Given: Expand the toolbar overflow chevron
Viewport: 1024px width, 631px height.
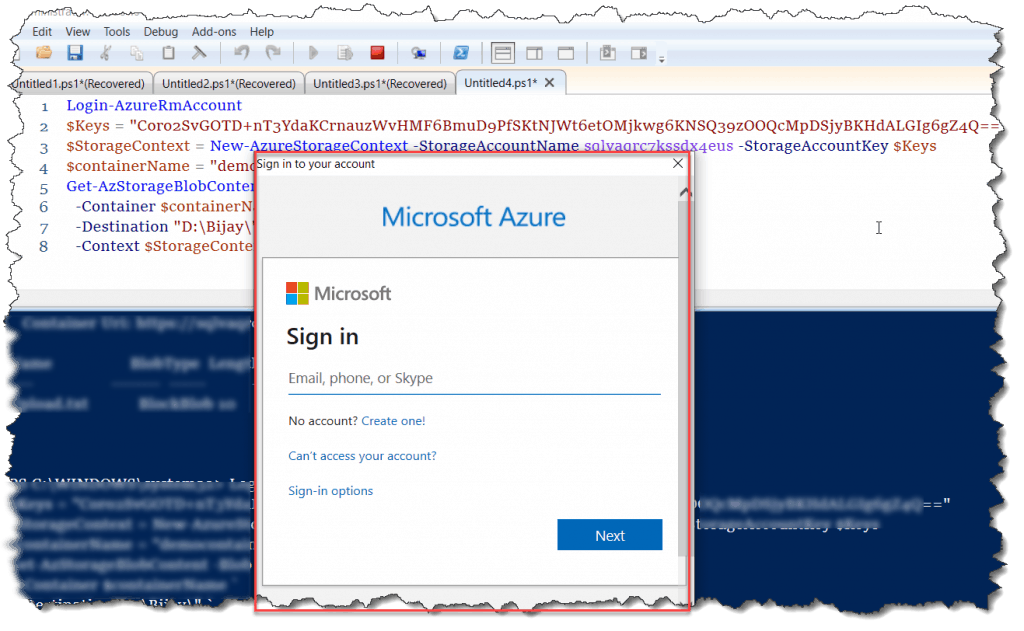Looking at the screenshot, I should (660, 58).
